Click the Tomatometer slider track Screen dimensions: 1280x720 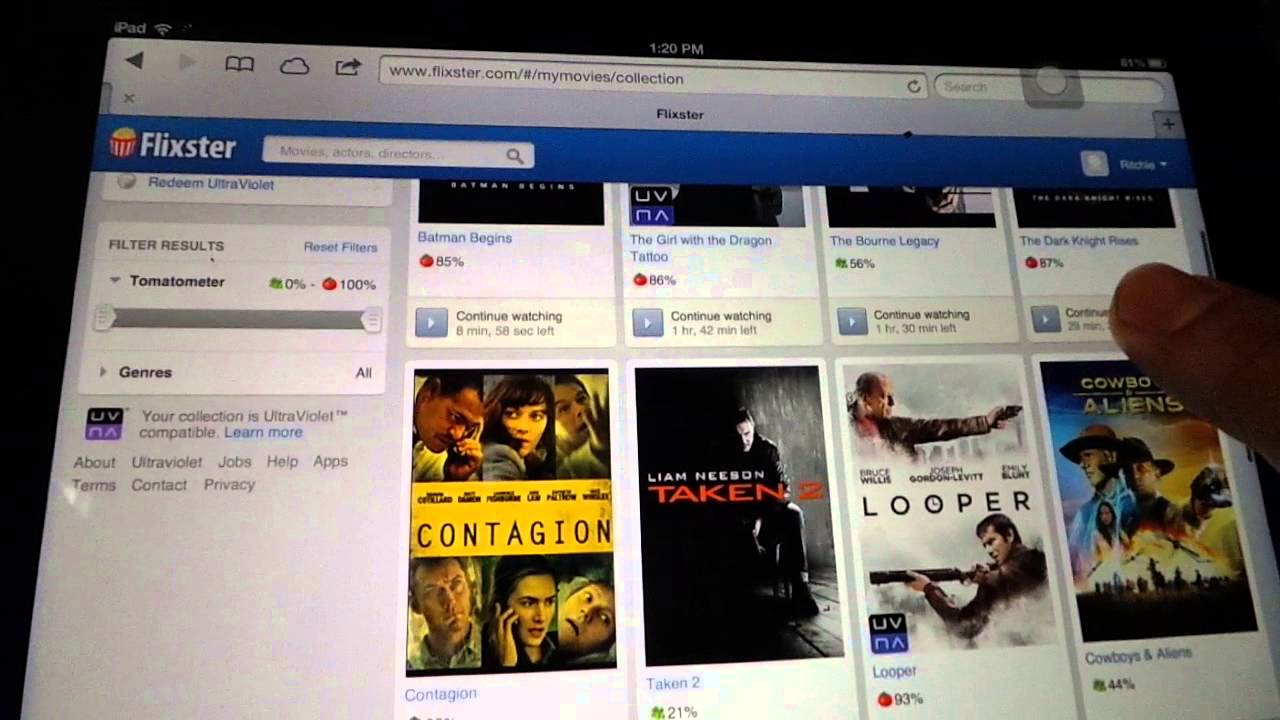coord(238,319)
